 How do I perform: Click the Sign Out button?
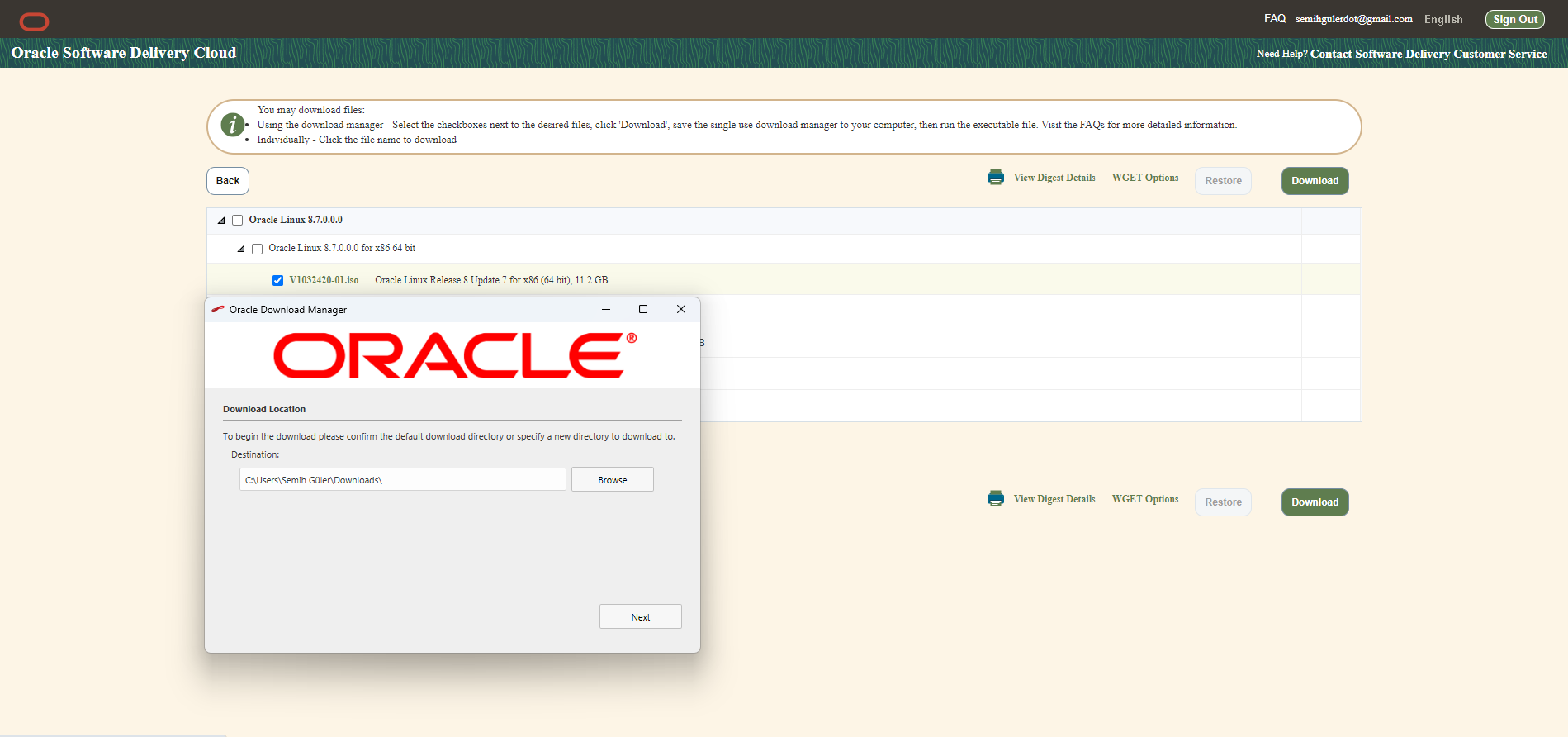tap(1515, 19)
